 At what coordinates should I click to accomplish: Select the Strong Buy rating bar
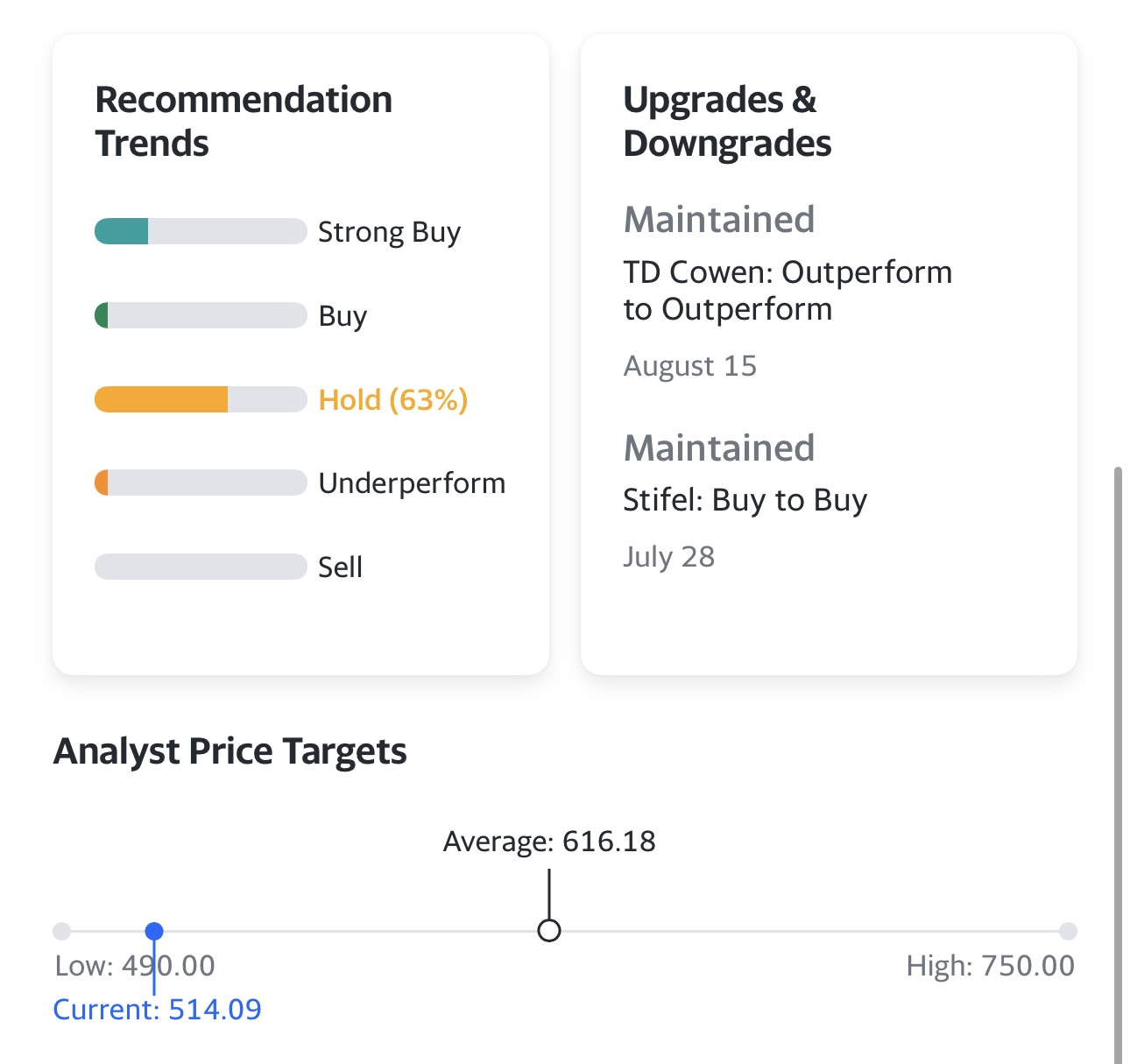(199, 231)
